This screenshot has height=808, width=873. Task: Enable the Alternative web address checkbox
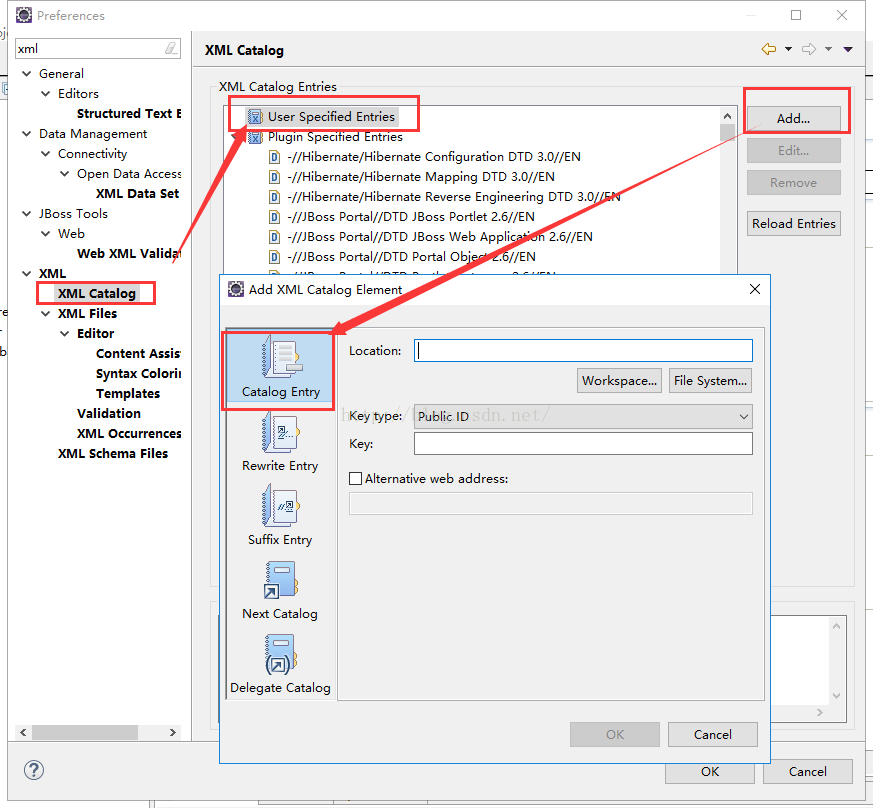[x=355, y=478]
